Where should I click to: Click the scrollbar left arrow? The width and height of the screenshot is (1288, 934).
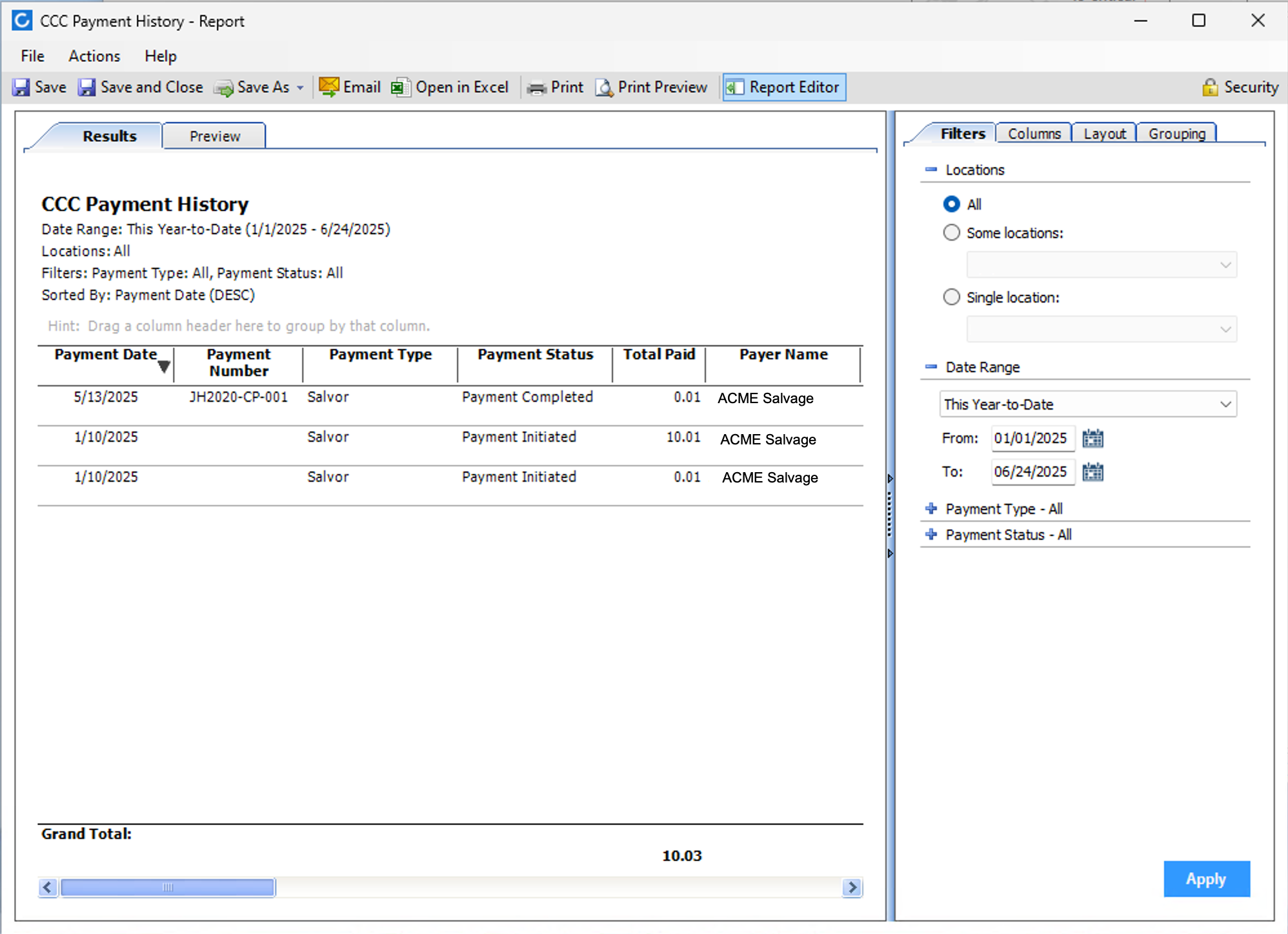coord(48,888)
